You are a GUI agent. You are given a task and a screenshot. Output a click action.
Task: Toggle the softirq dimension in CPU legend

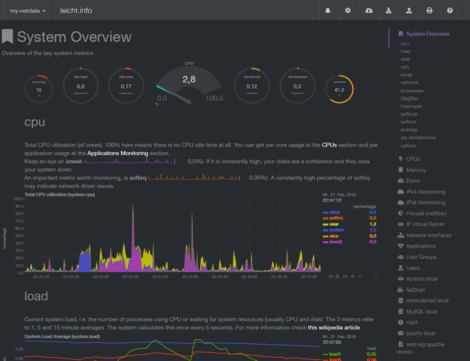tap(333, 218)
